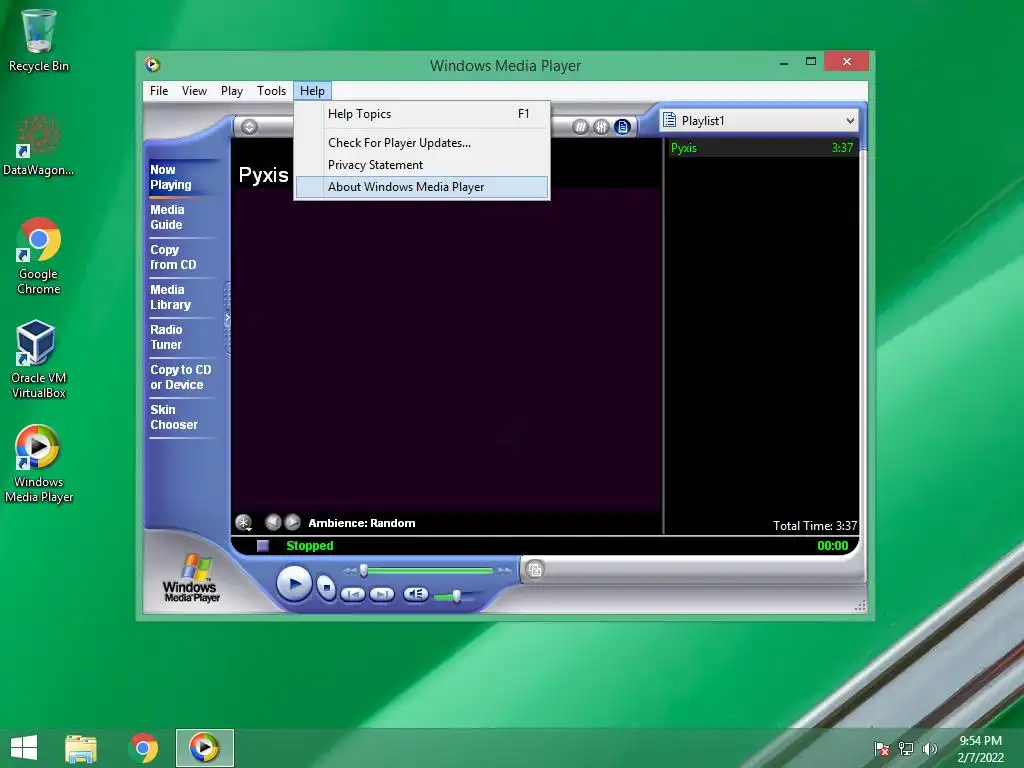Click Windows Media Player taskbar button
The height and width of the screenshot is (768, 1024).
[x=204, y=748]
